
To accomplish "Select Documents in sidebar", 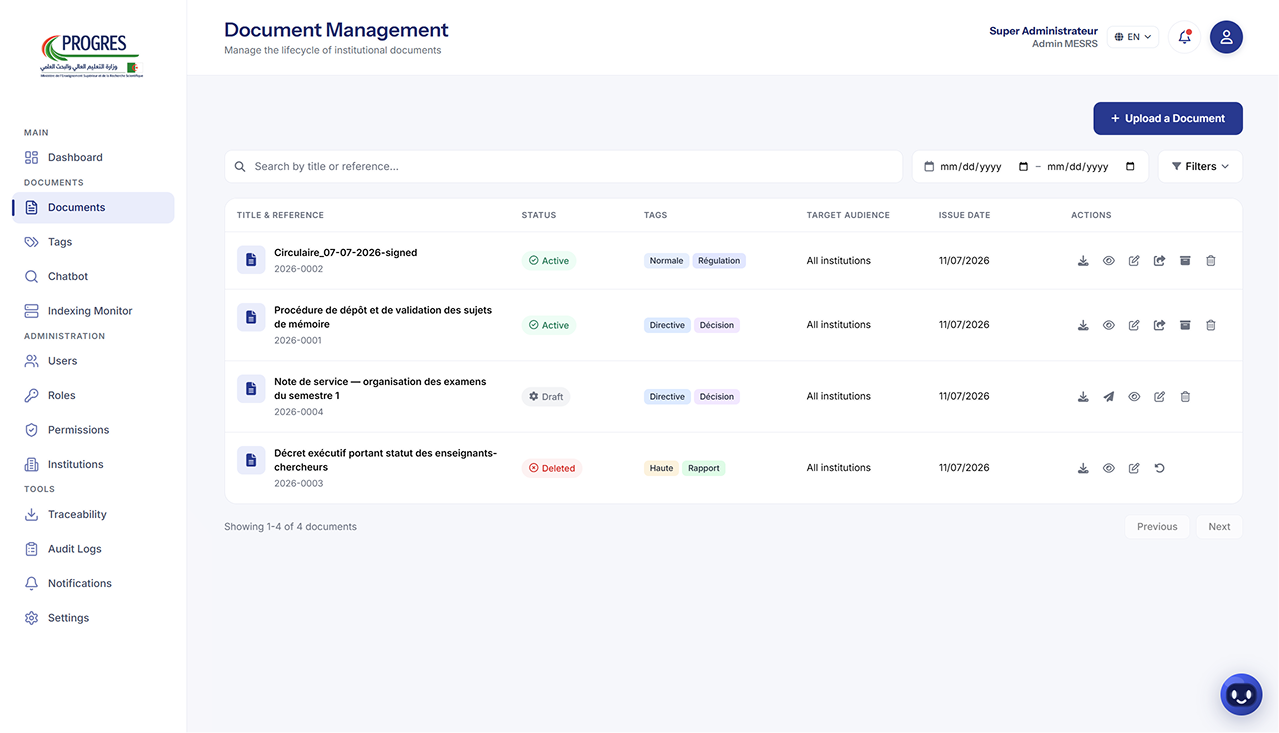I will point(93,208).
